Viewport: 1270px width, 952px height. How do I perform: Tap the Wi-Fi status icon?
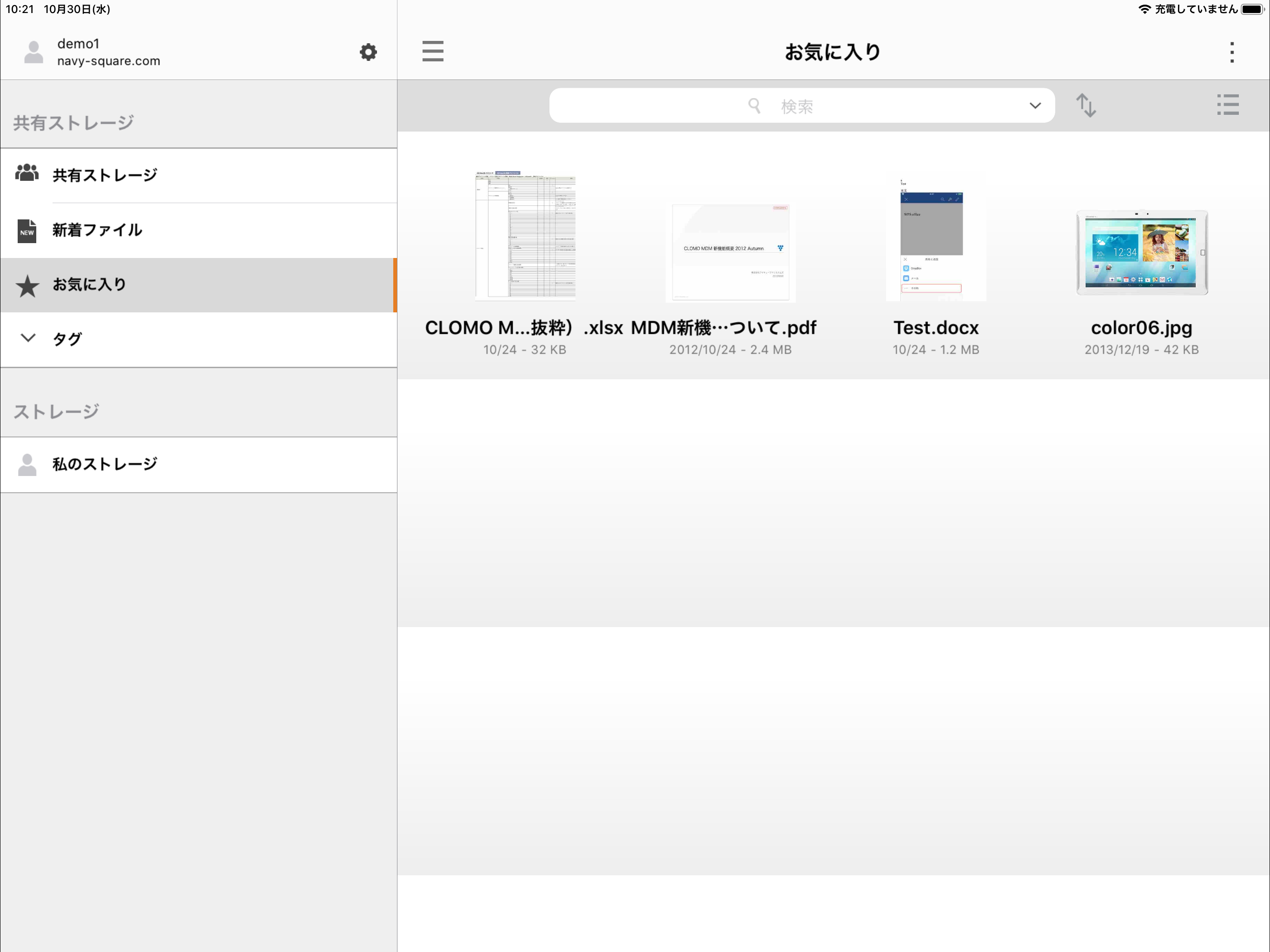(1144, 9)
